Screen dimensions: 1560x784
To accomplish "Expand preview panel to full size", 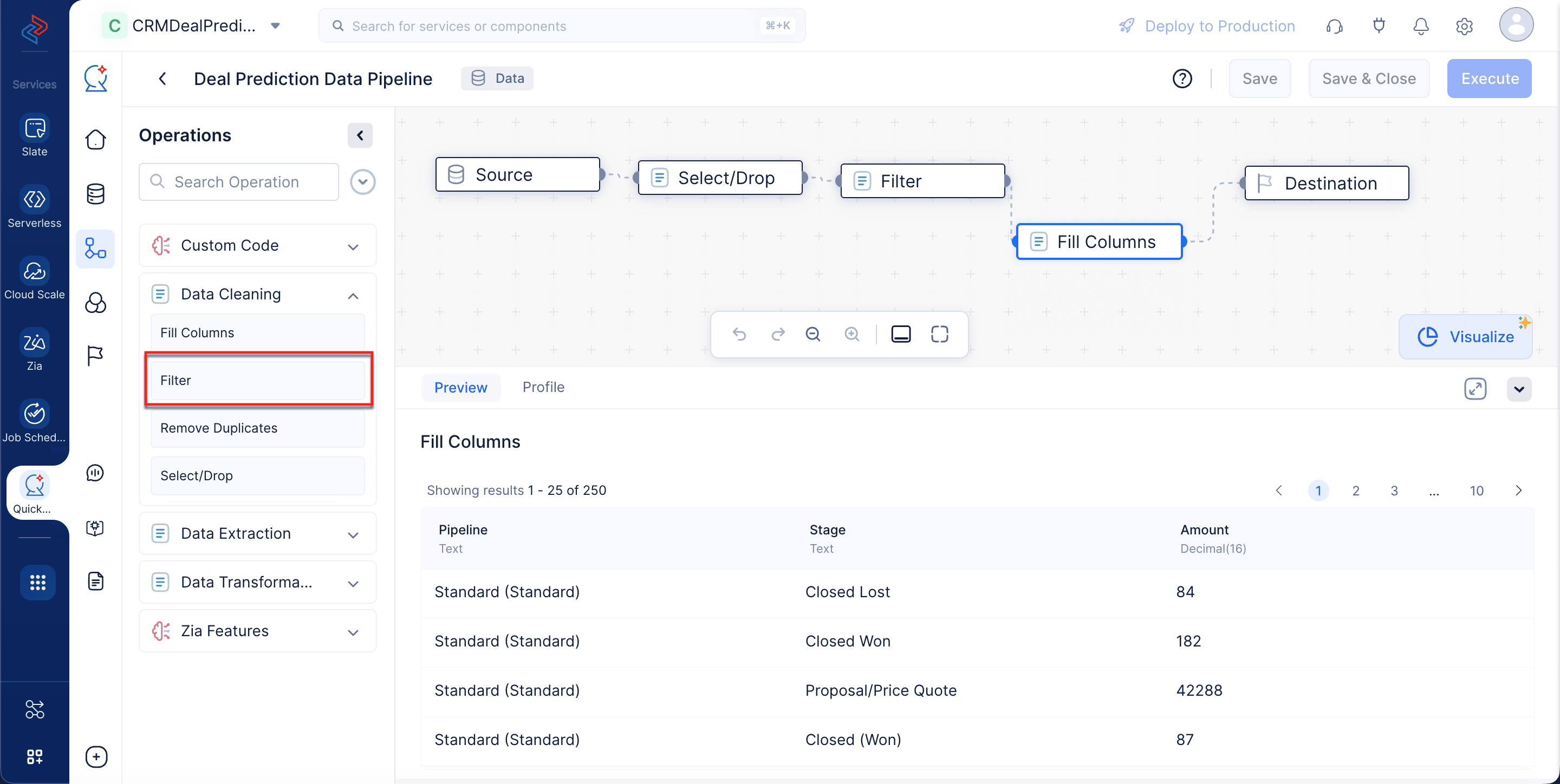I will (1475, 389).
